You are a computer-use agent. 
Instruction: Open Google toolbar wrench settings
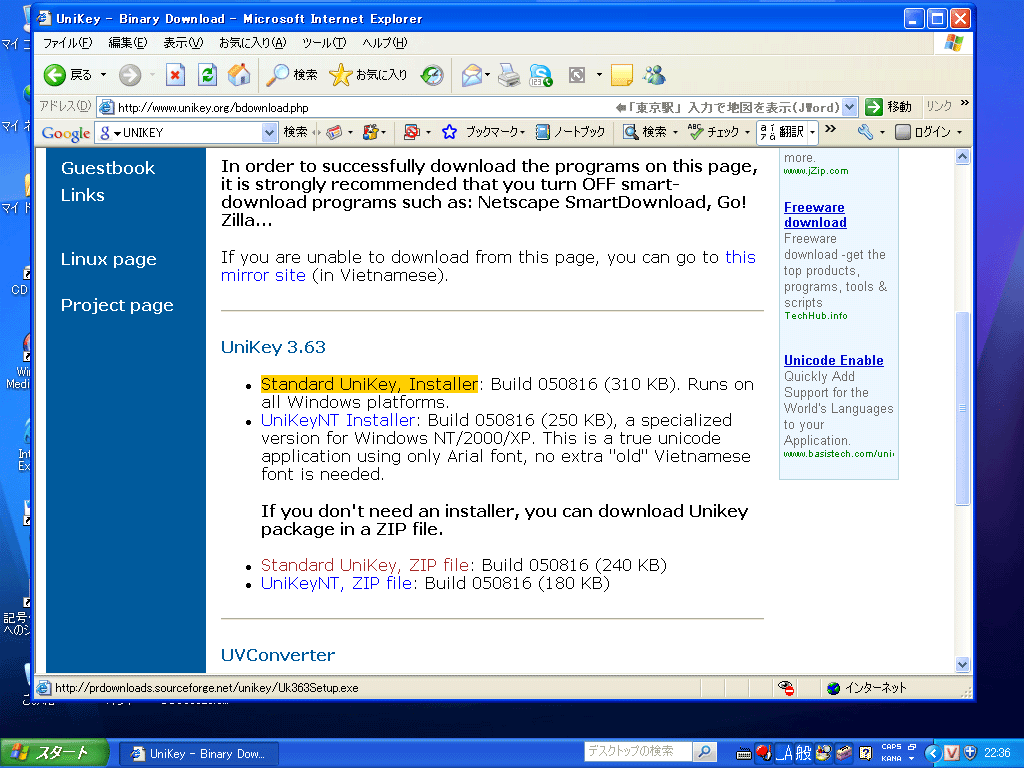865,133
